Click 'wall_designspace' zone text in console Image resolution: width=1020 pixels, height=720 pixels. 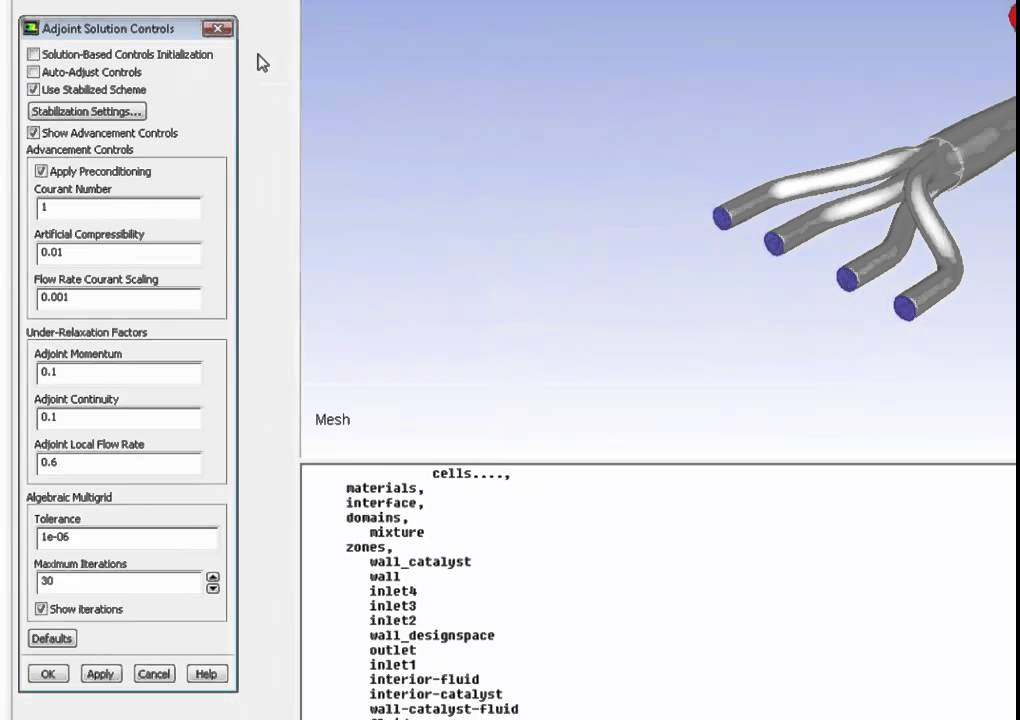tap(432, 635)
